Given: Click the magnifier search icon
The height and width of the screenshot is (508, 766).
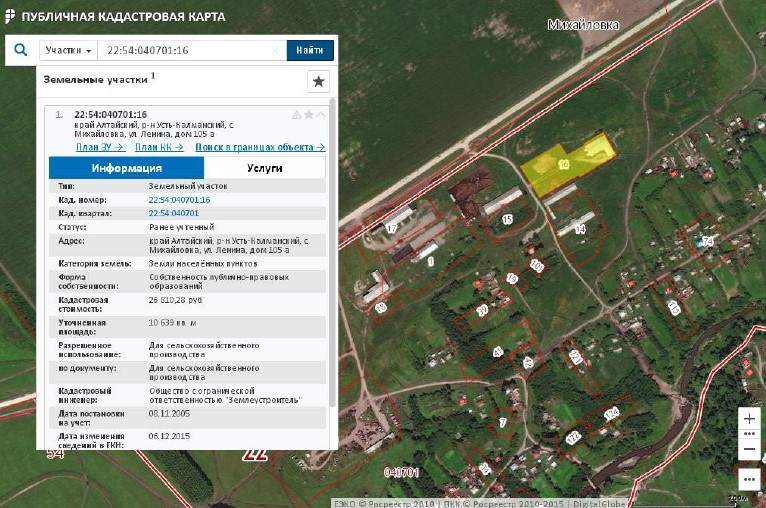Looking at the screenshot, I should click(20, 50).
